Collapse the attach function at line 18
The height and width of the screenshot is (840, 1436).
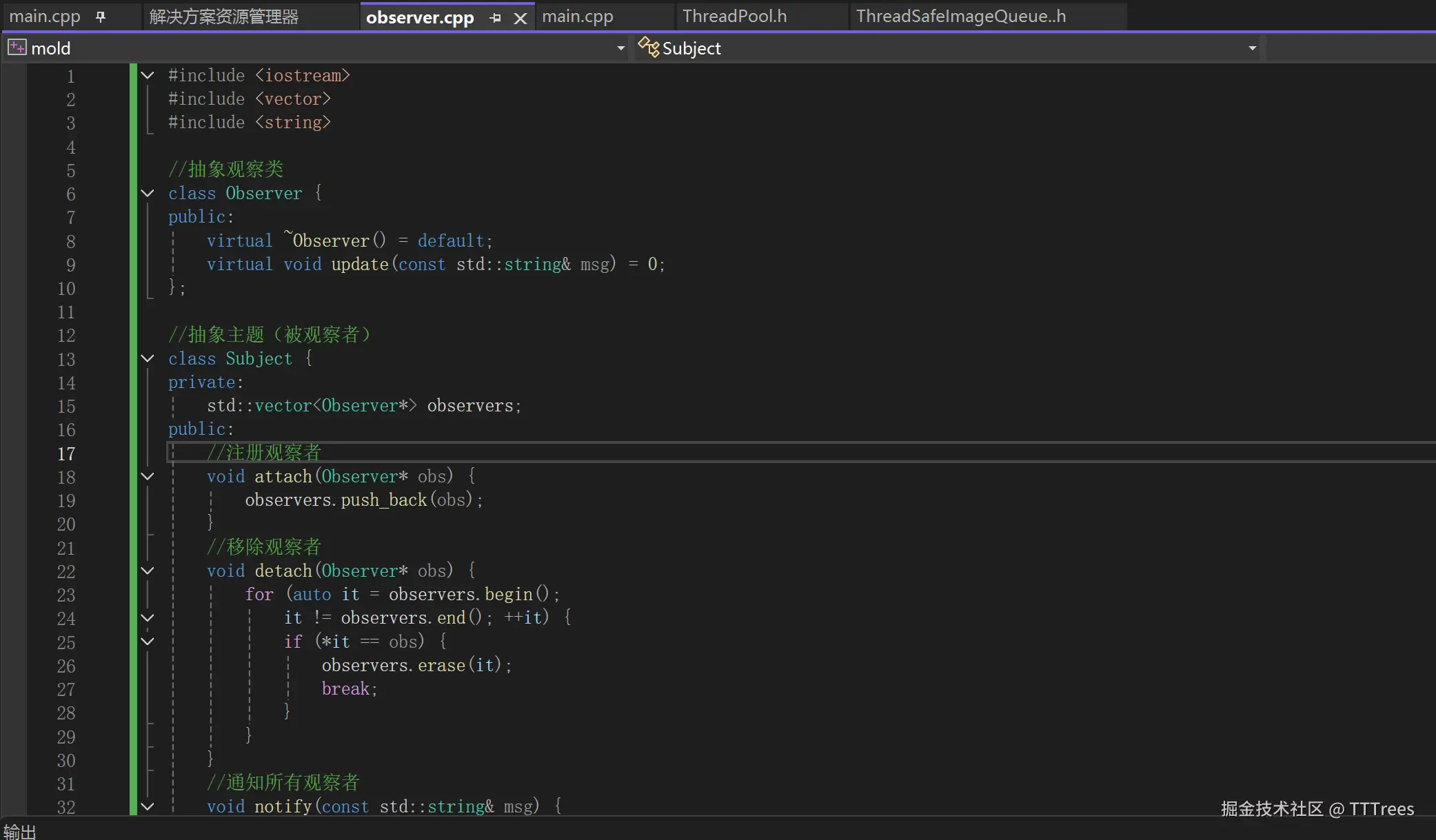pos(148,476)
